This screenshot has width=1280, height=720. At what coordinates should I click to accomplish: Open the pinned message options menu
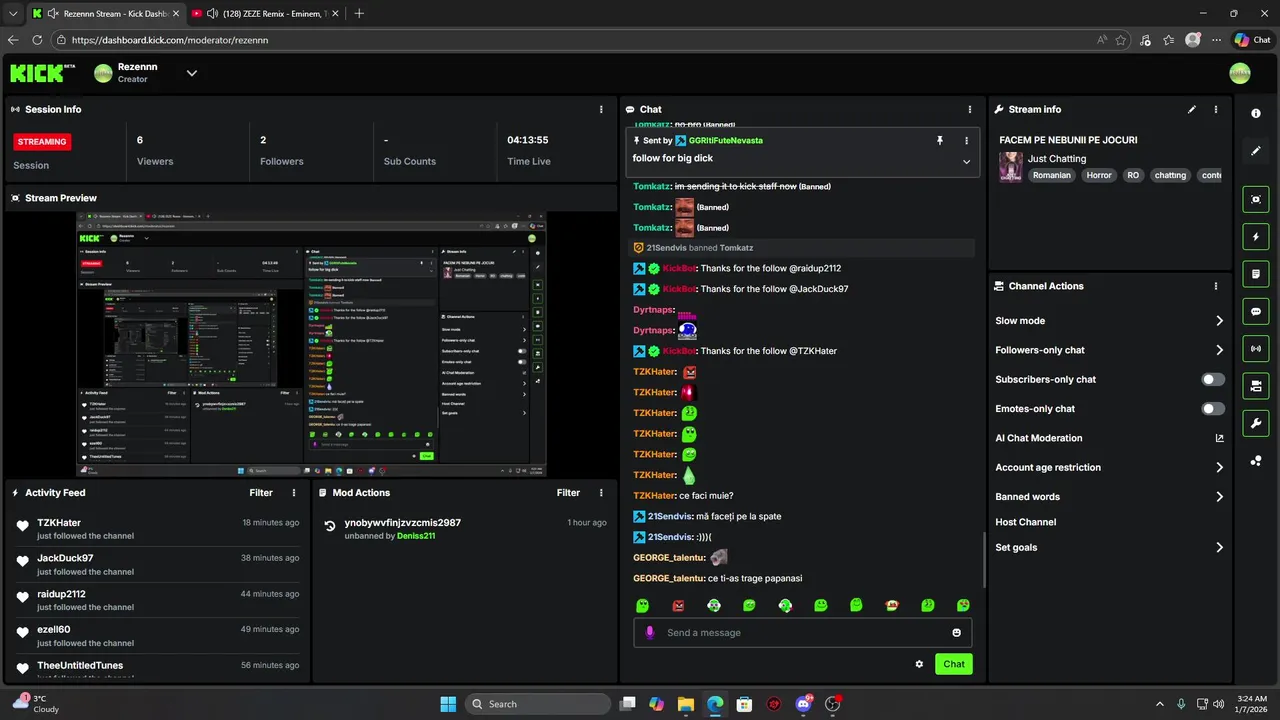966,141
